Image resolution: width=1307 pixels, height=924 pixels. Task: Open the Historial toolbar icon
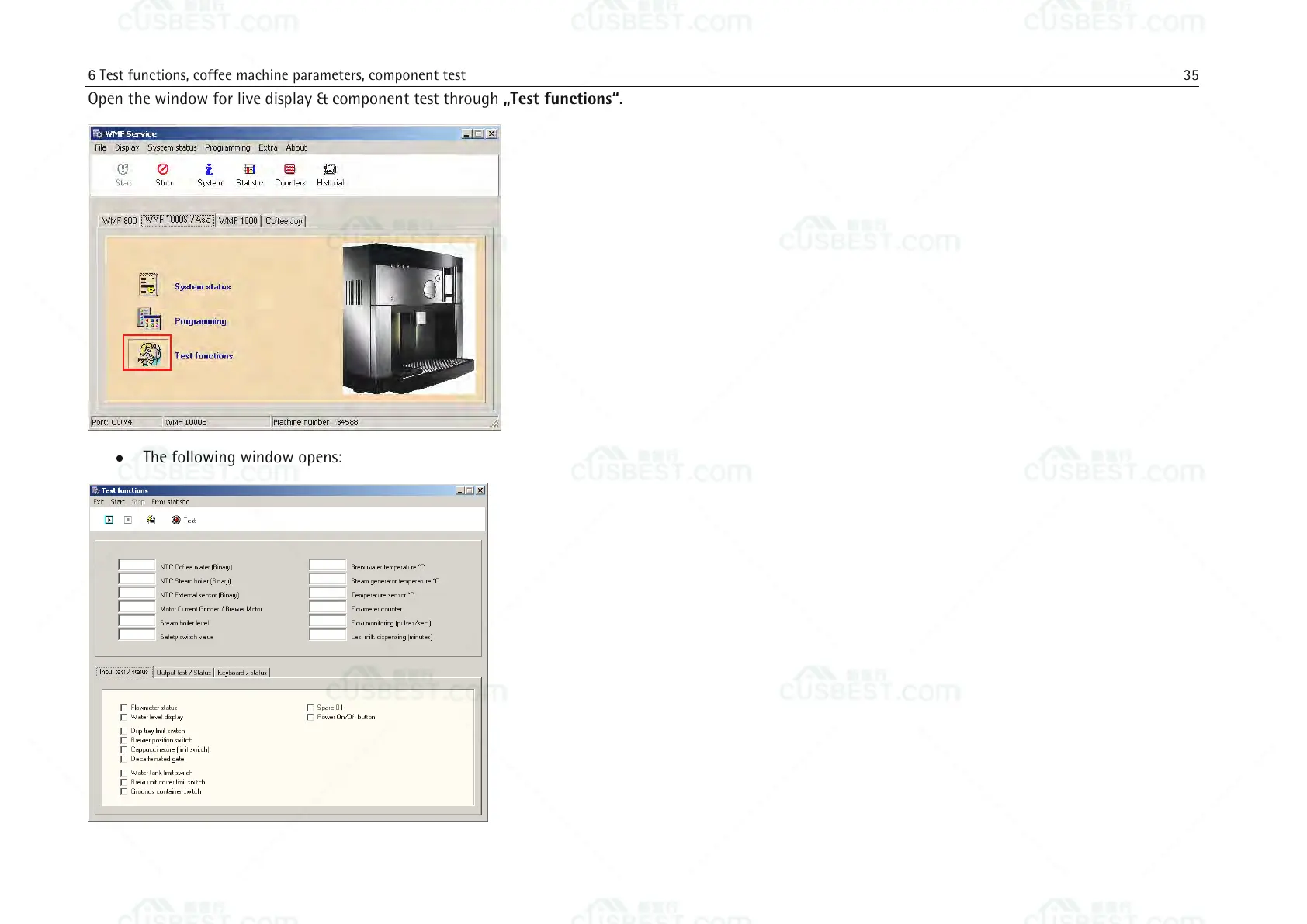330,169
